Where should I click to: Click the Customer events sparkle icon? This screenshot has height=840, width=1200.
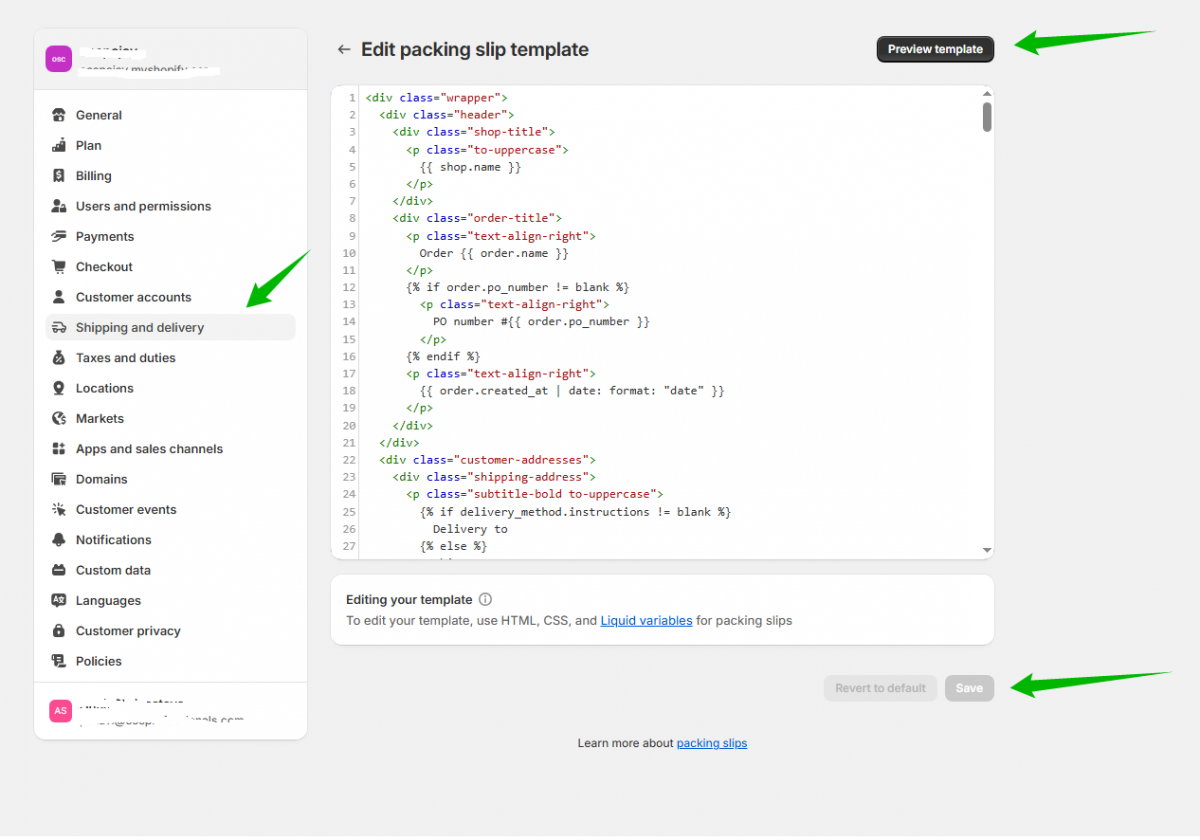click(x=59, y=509)
